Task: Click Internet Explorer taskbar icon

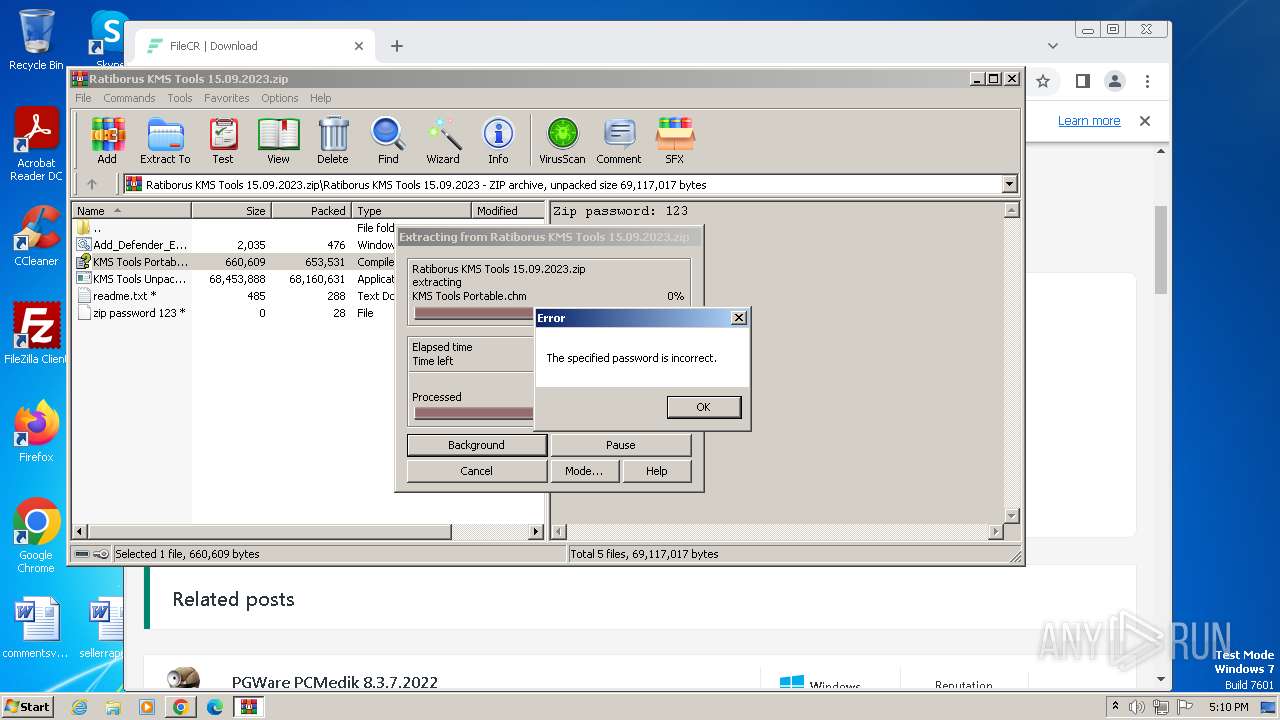Action: (x=79, y=707)
